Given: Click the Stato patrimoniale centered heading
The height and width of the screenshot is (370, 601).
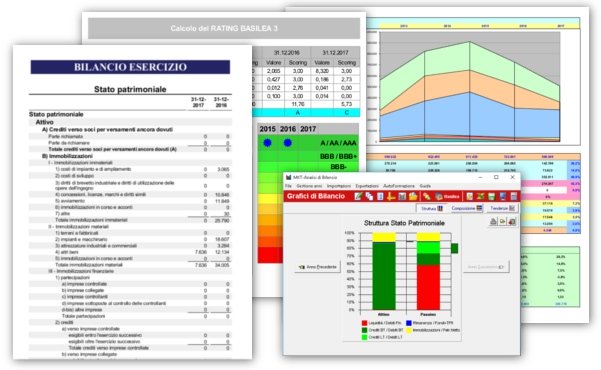Looking at the screenshot, I should tap(130, 89).
